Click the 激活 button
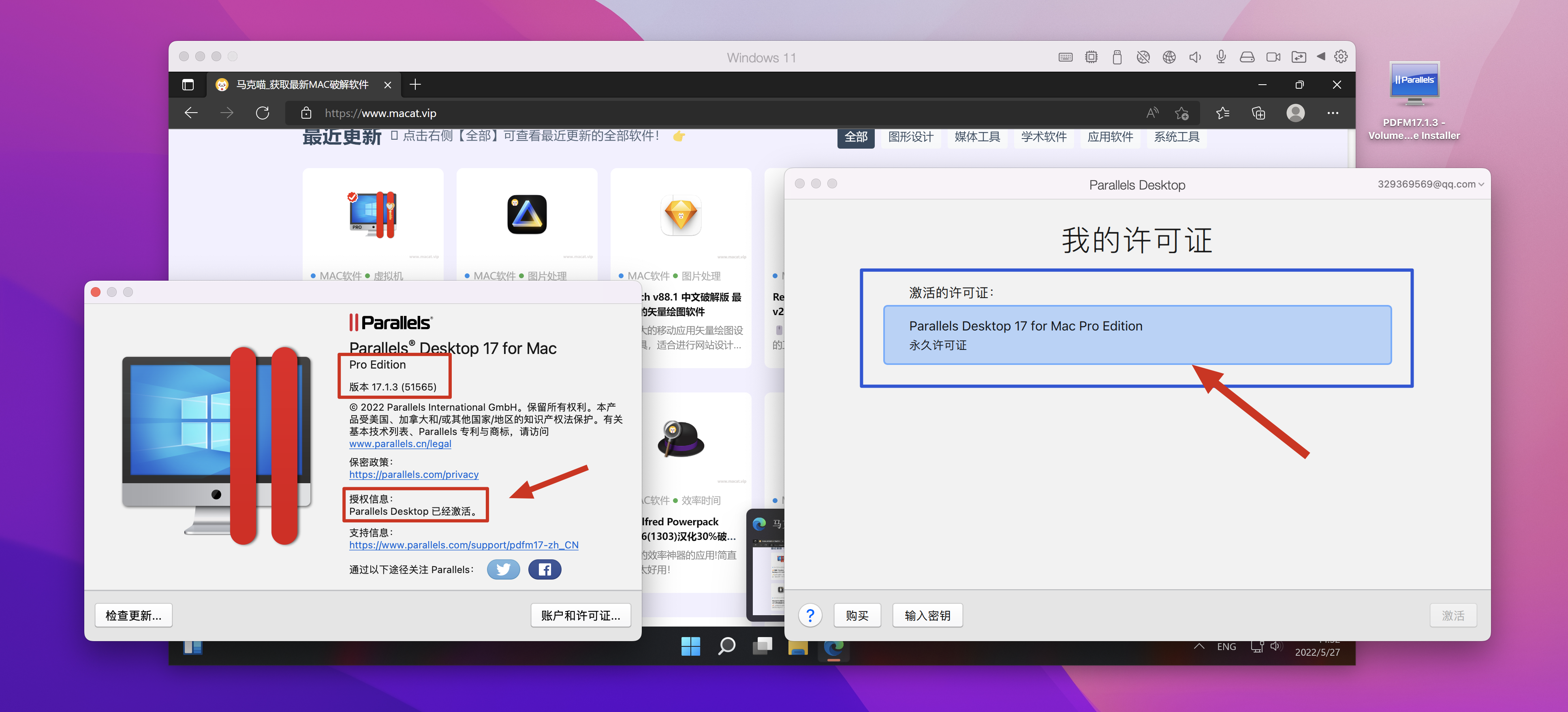 coord(1453,615)
